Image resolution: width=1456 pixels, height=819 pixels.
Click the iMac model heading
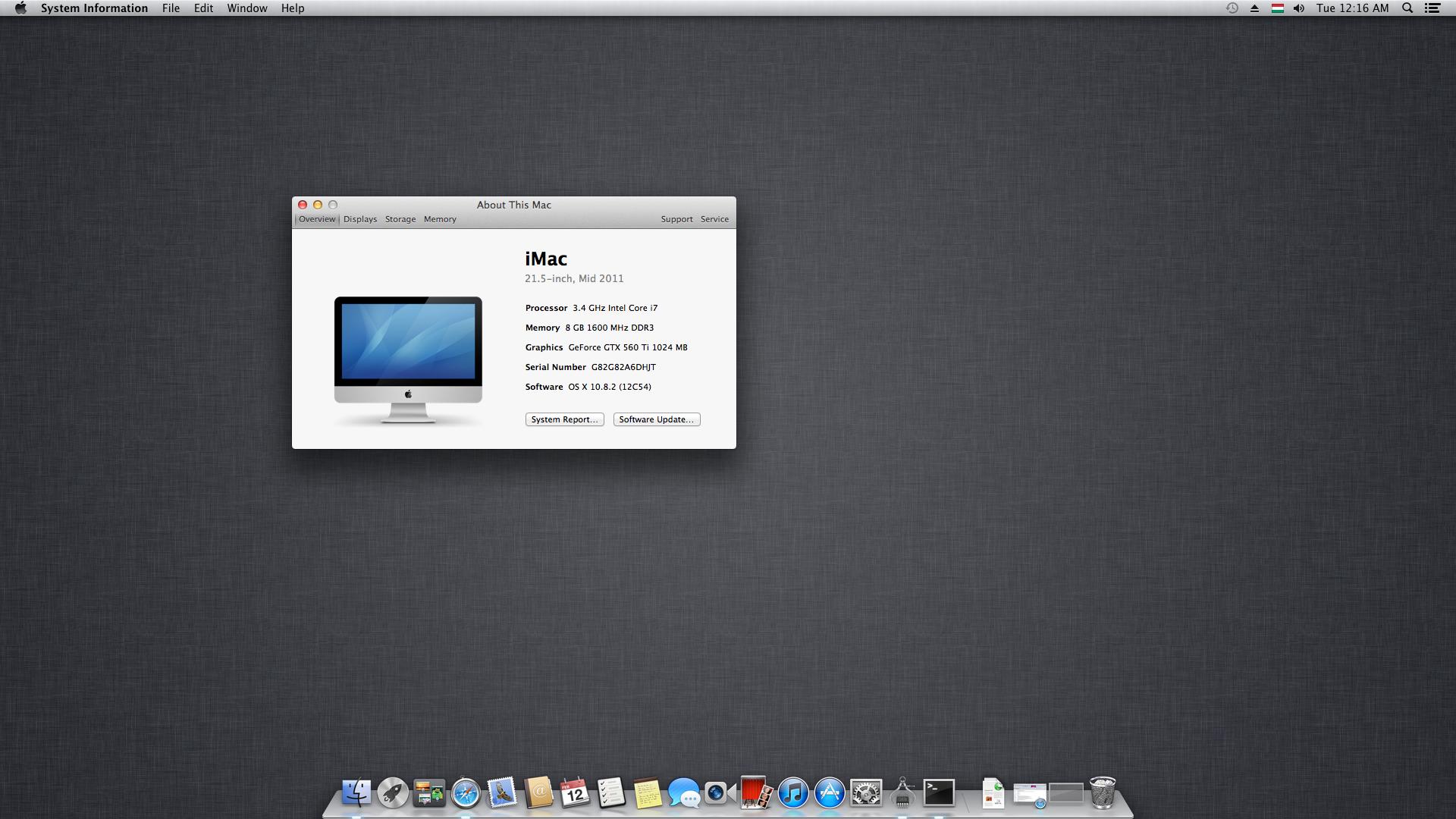click(x=546, y=259)
